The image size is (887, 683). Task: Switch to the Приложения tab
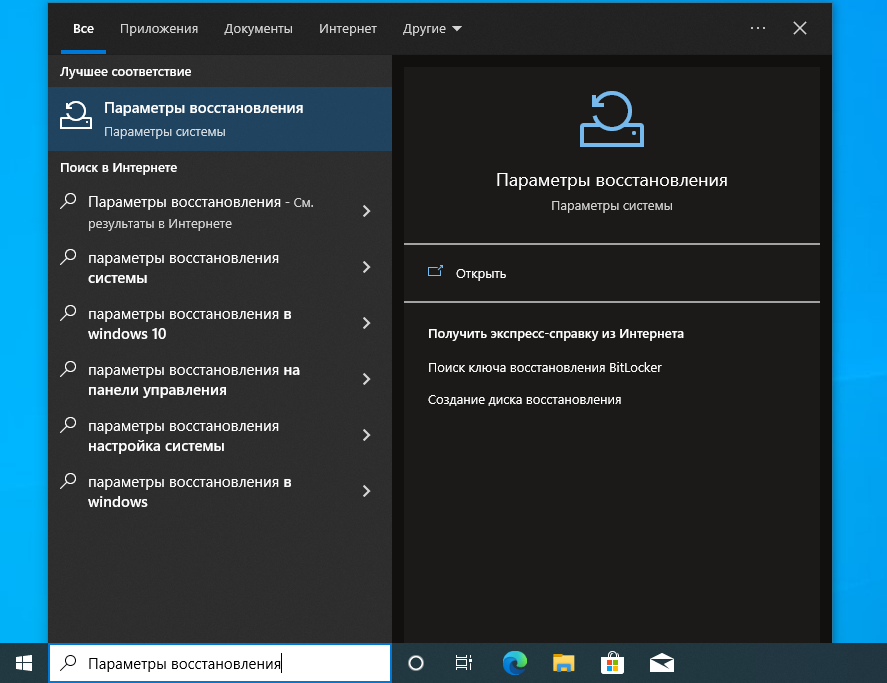[159, 29]
